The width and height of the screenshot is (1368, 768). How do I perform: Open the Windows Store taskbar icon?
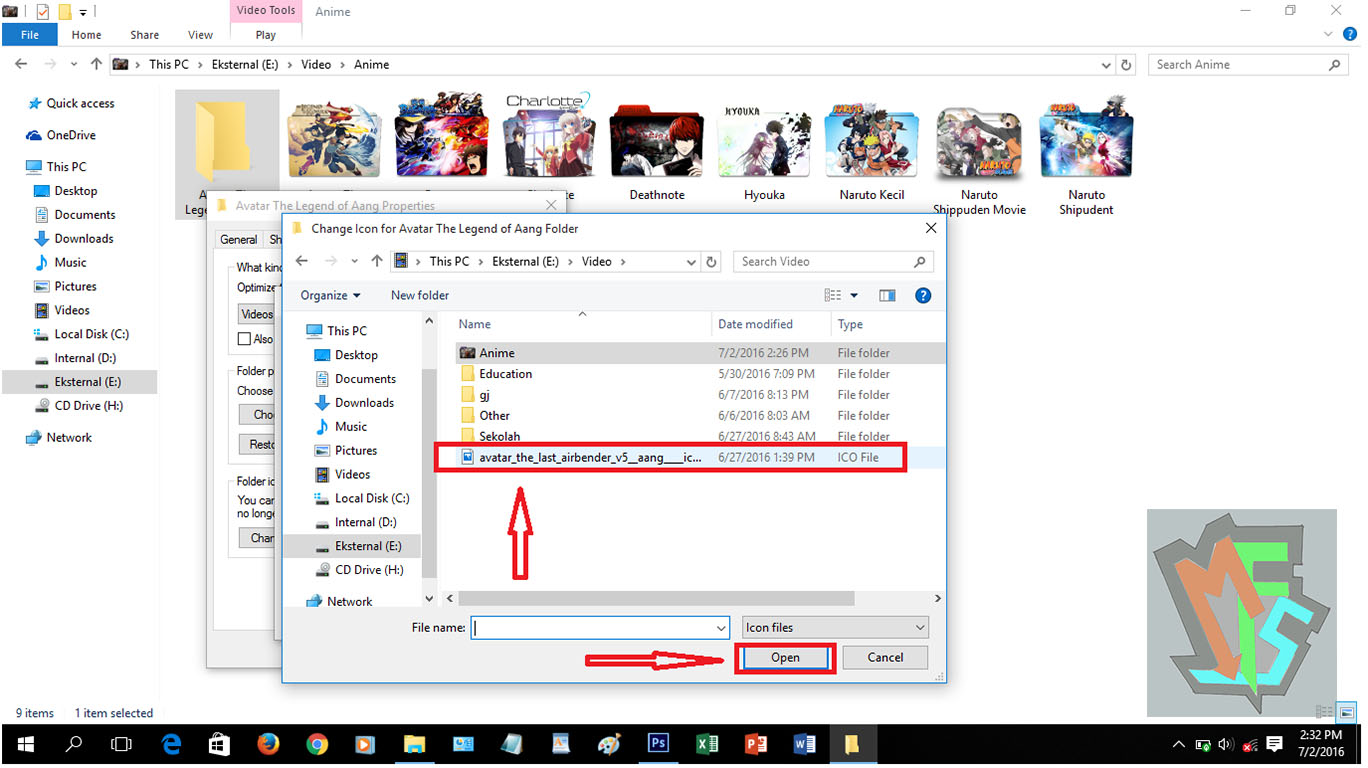coord(219,744)
